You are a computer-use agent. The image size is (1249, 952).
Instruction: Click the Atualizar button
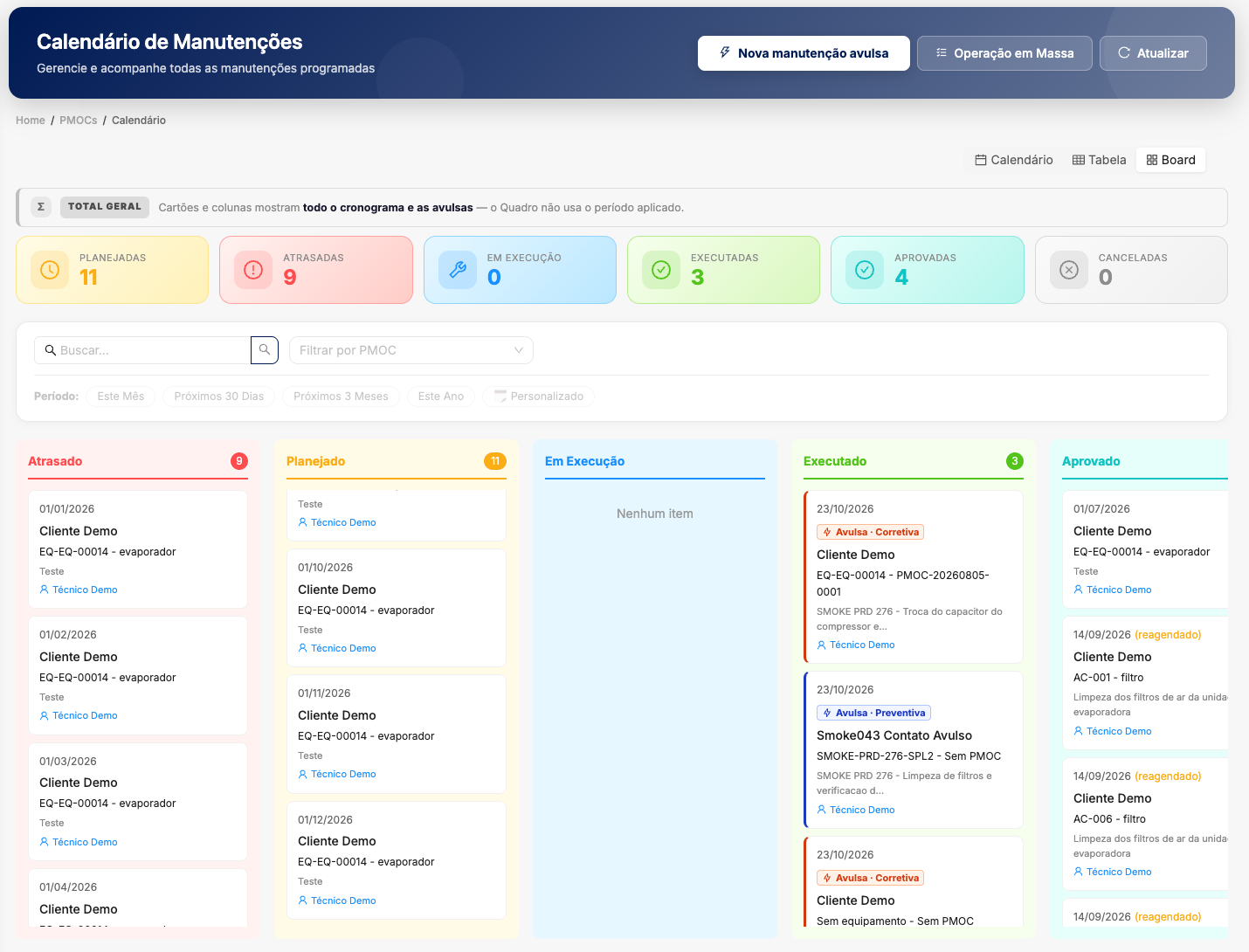coord(1153,53)
